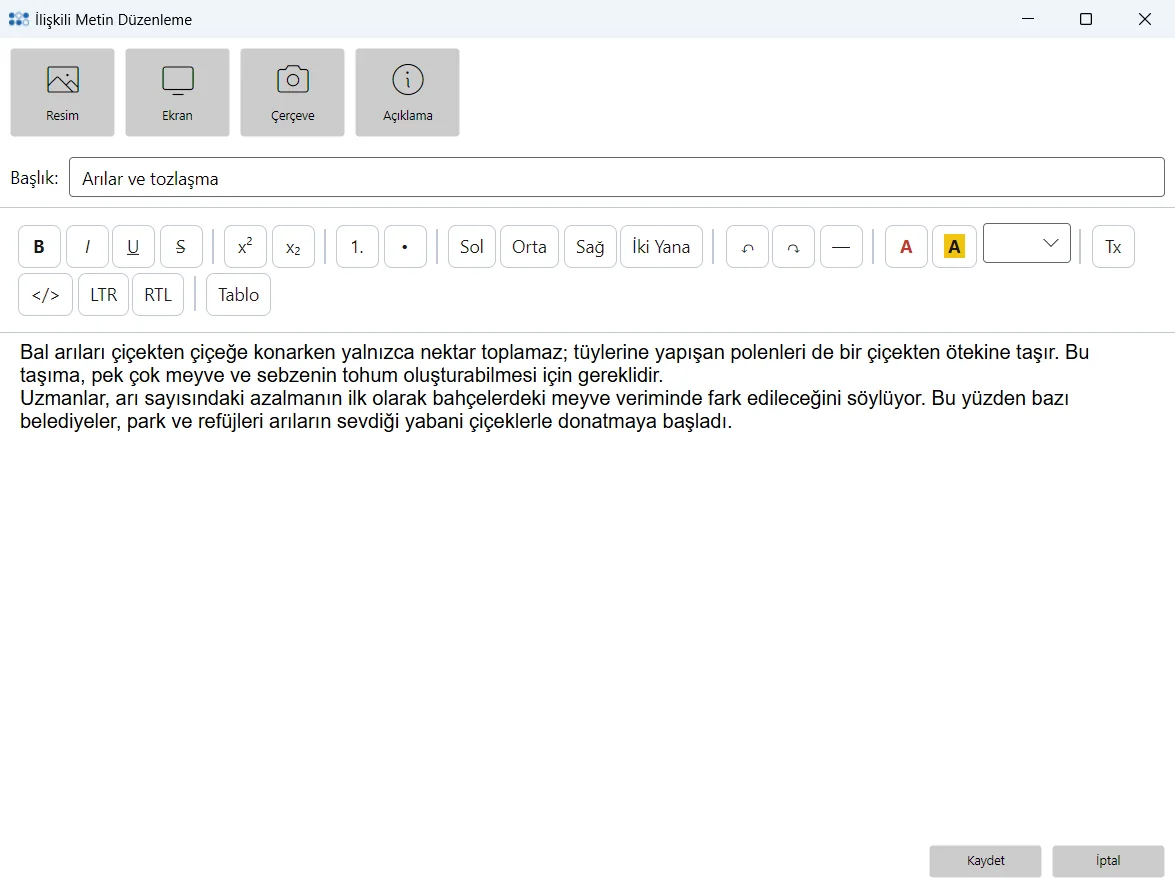Viewport: 1175px width, 888px height.
Task: Save changes with Kaydet
Action: pos(985,861)
